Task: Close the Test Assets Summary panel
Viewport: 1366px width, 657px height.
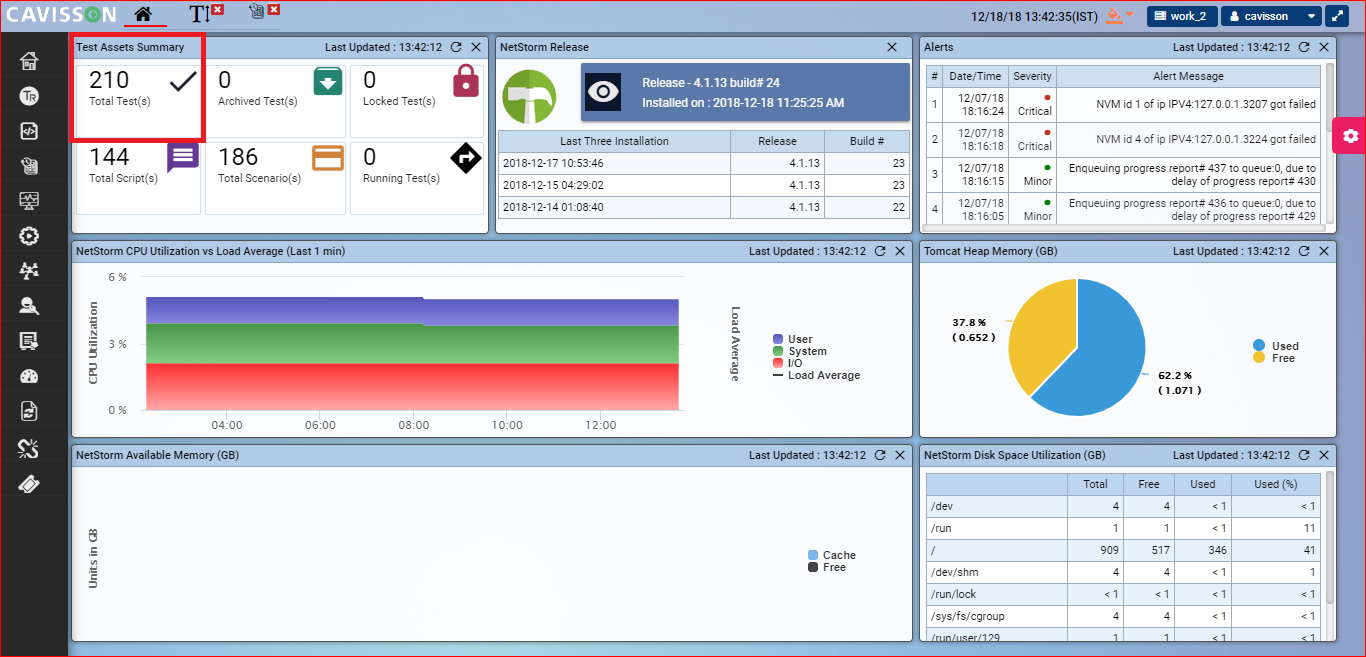Action: click(x=476, y=47)
